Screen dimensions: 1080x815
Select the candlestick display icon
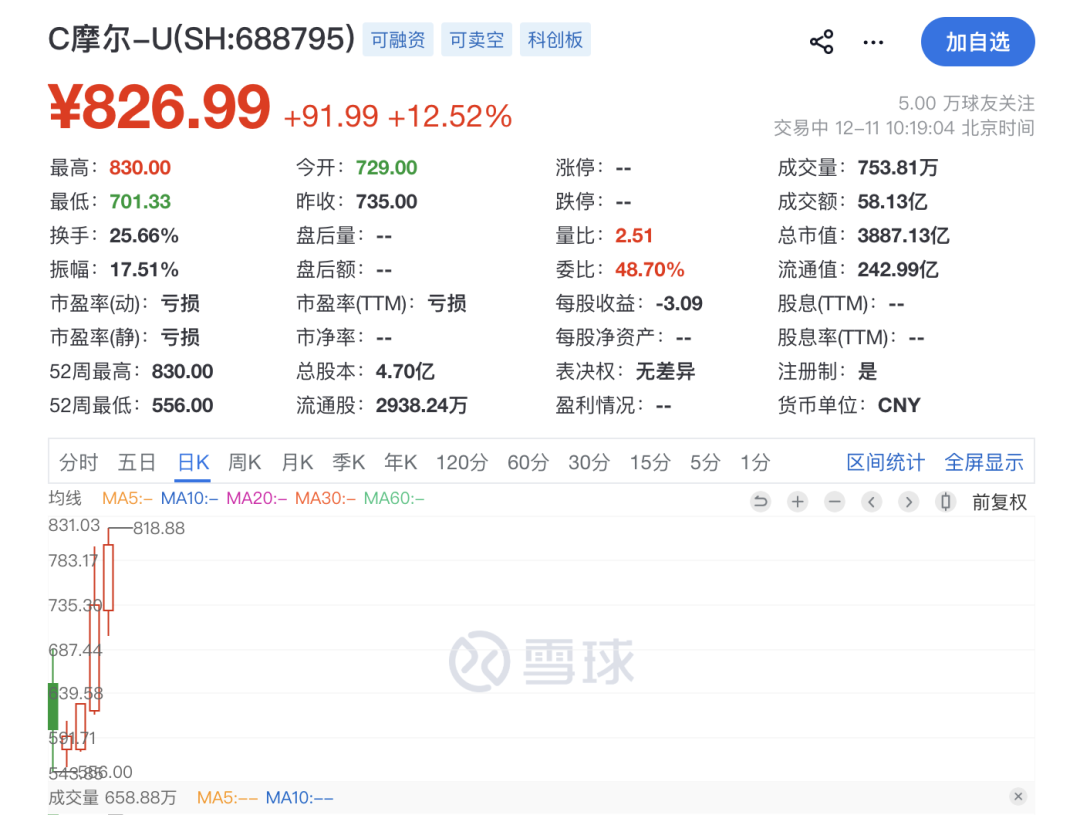945,502
